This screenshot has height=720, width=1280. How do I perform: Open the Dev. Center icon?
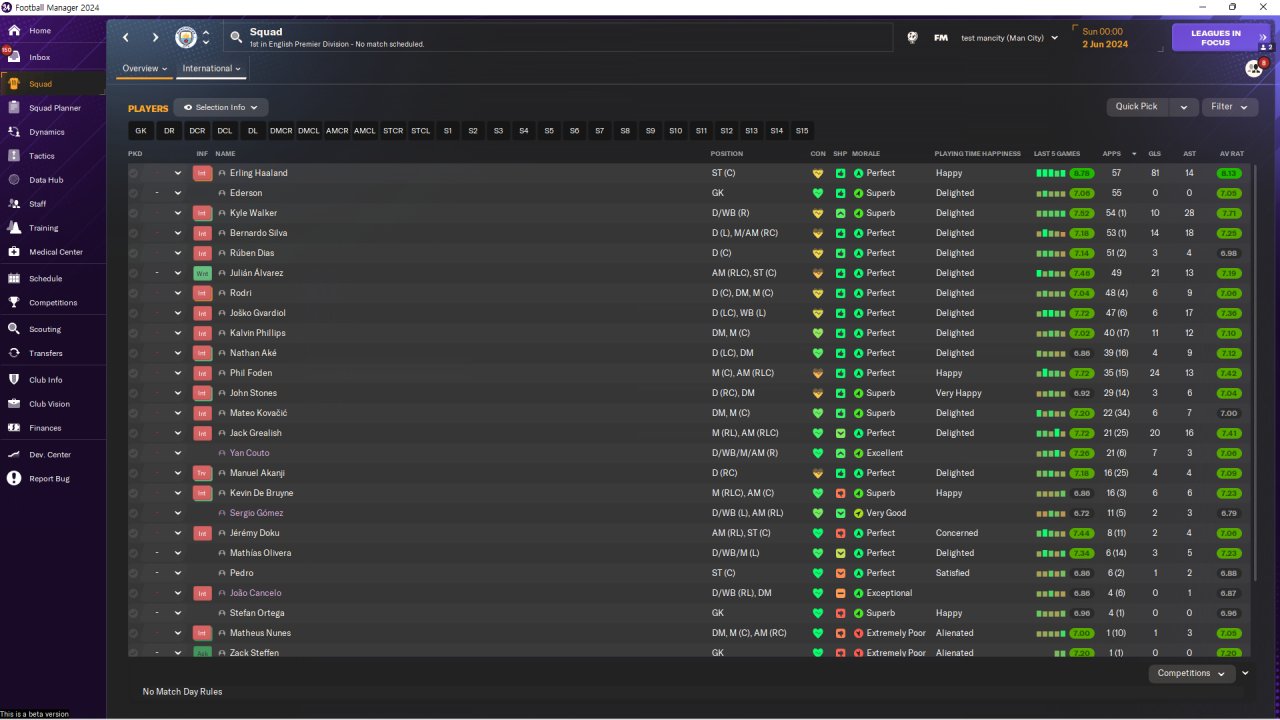tap(14, 455)
